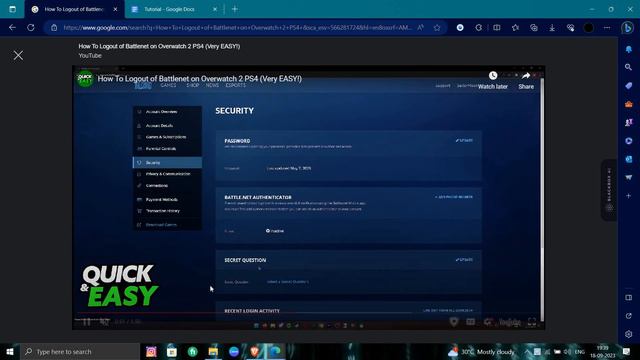
Task: Open the Collections toolbar icon
Action: click(x=533, y=28)
